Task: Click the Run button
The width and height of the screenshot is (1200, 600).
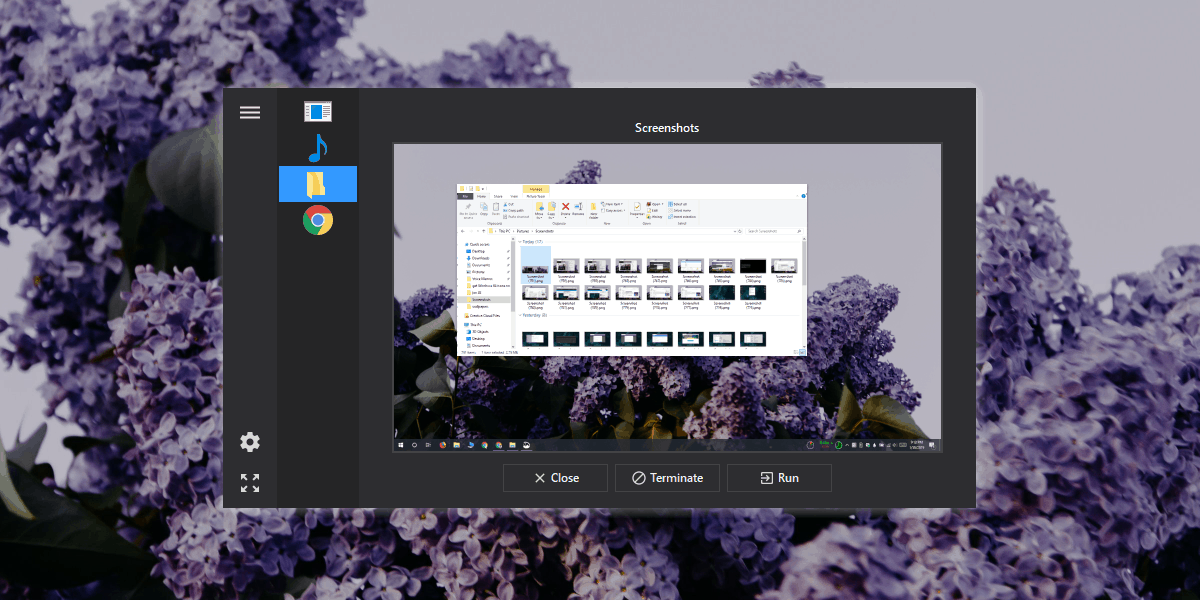Action: [x=779, y=478]
